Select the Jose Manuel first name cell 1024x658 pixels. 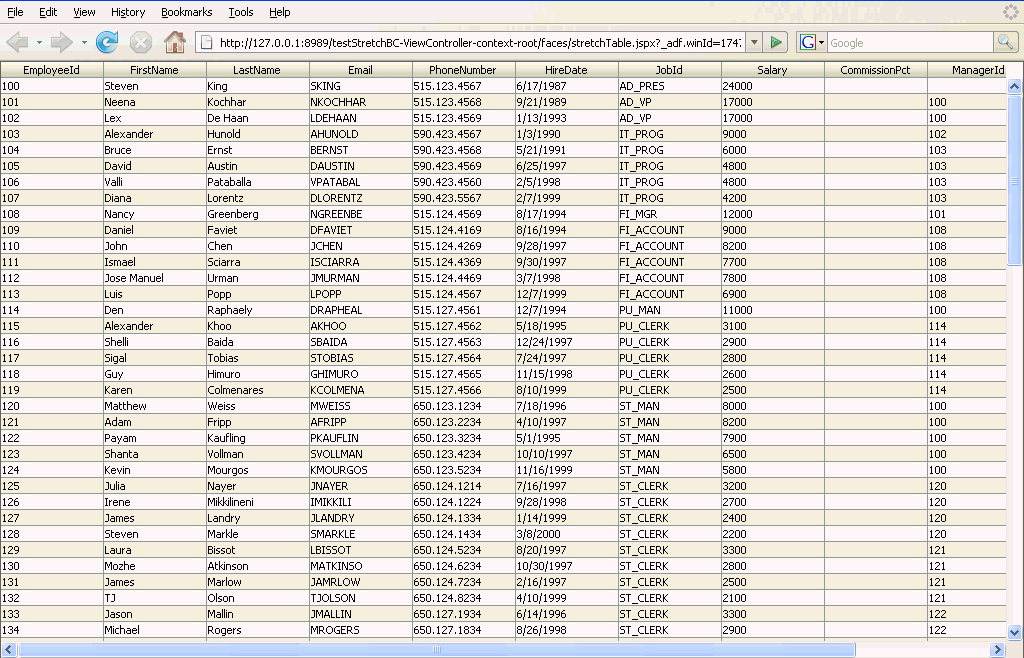[x=155, y=278]
